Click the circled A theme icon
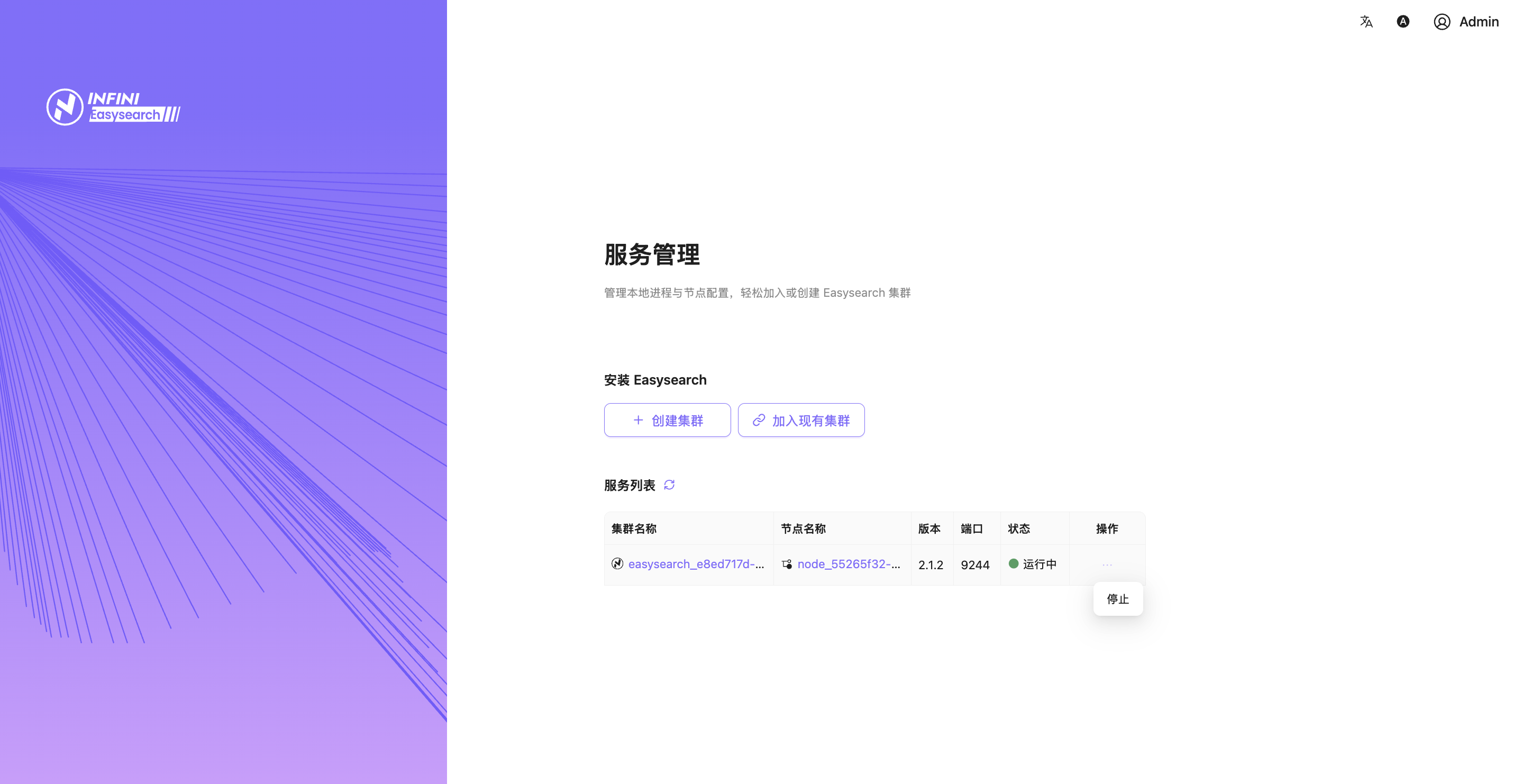 [x=1402, y=22]
